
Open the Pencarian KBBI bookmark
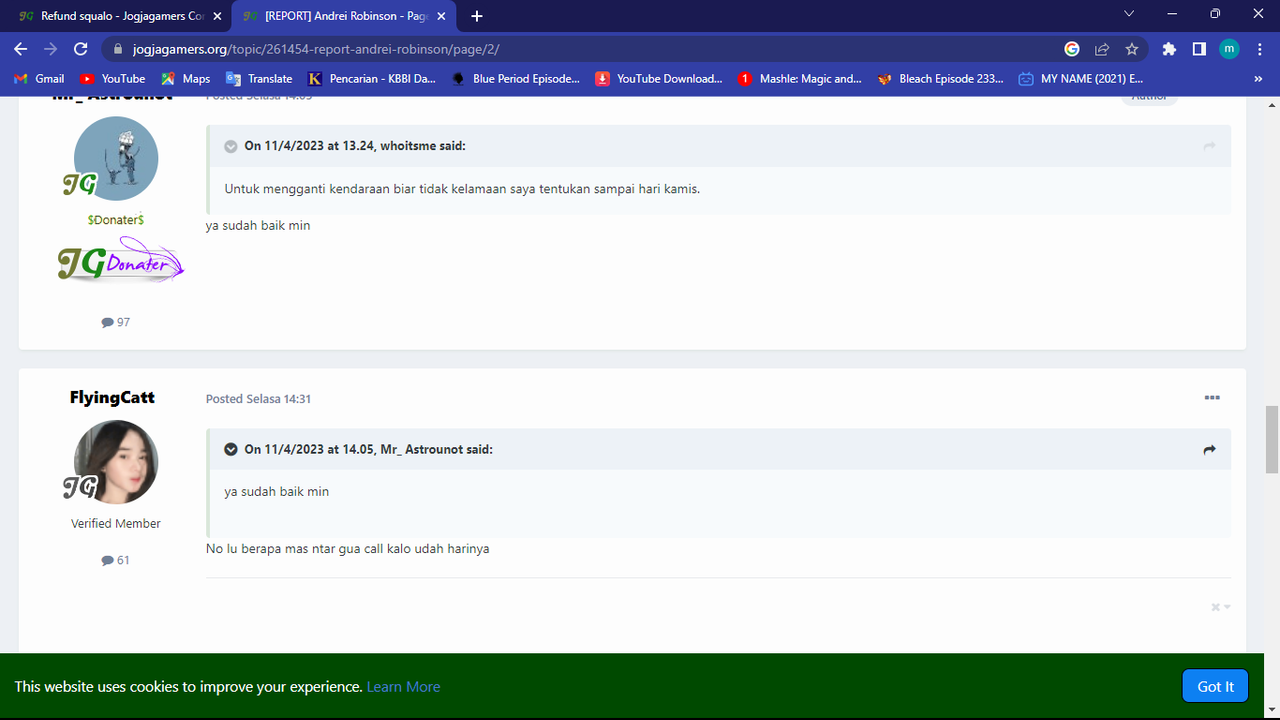tap(372, 79)
